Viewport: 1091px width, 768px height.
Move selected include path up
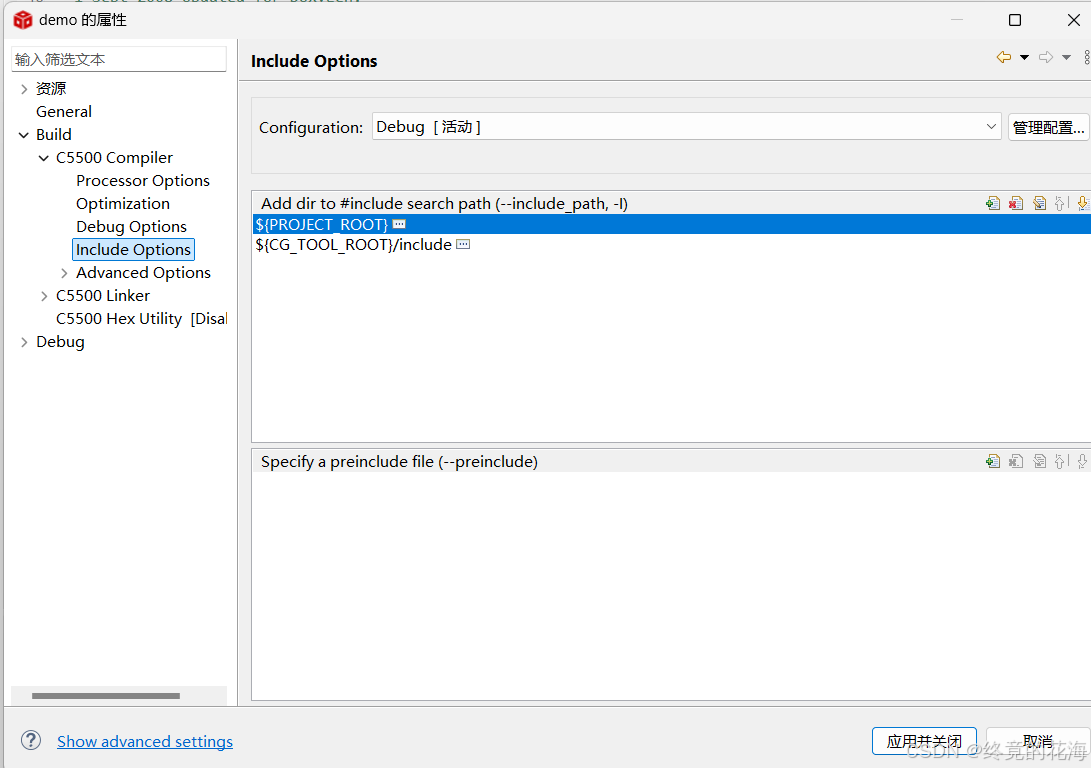point(1060,203)
